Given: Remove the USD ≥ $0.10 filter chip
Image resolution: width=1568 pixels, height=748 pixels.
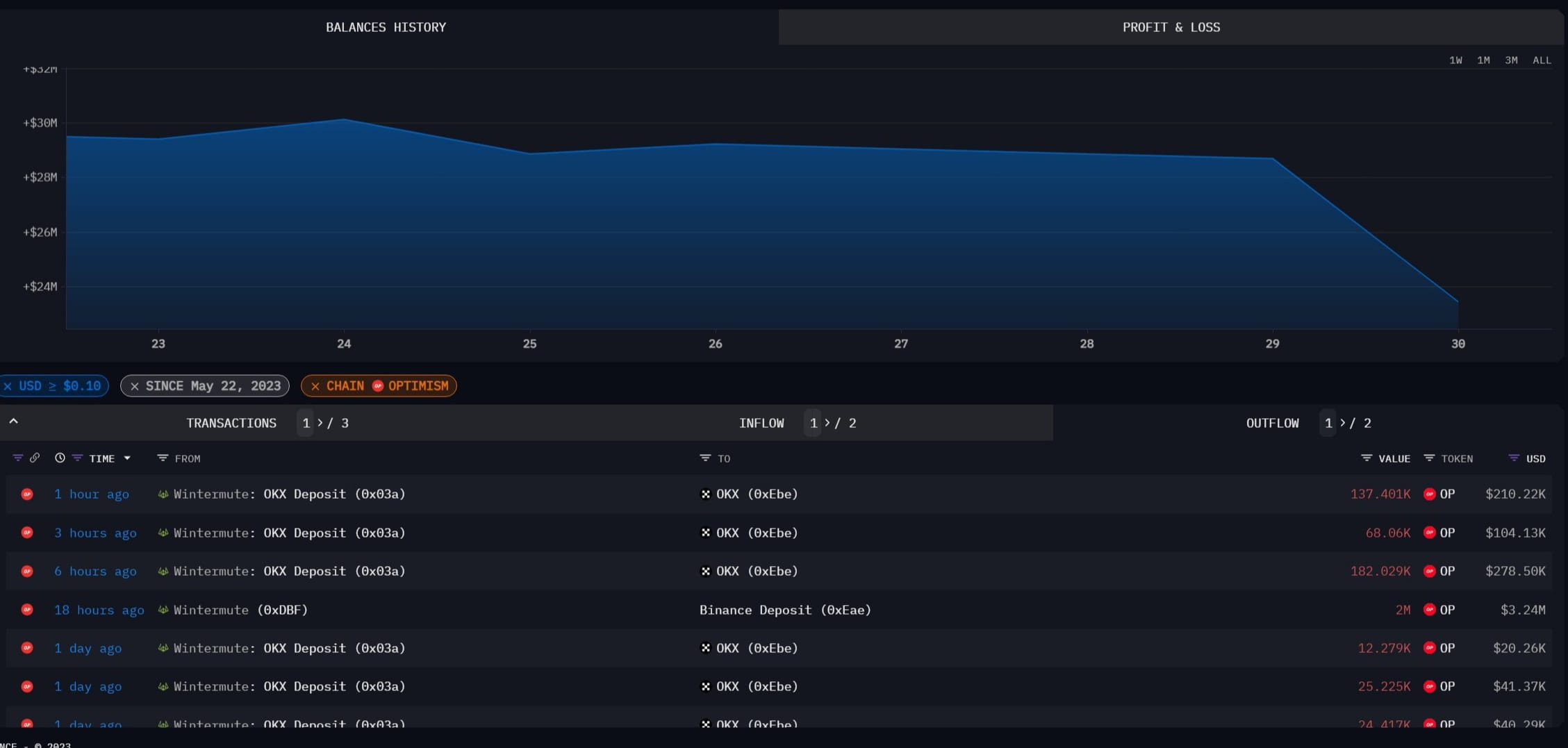Looking at the screenshot, I should [8, 386].
